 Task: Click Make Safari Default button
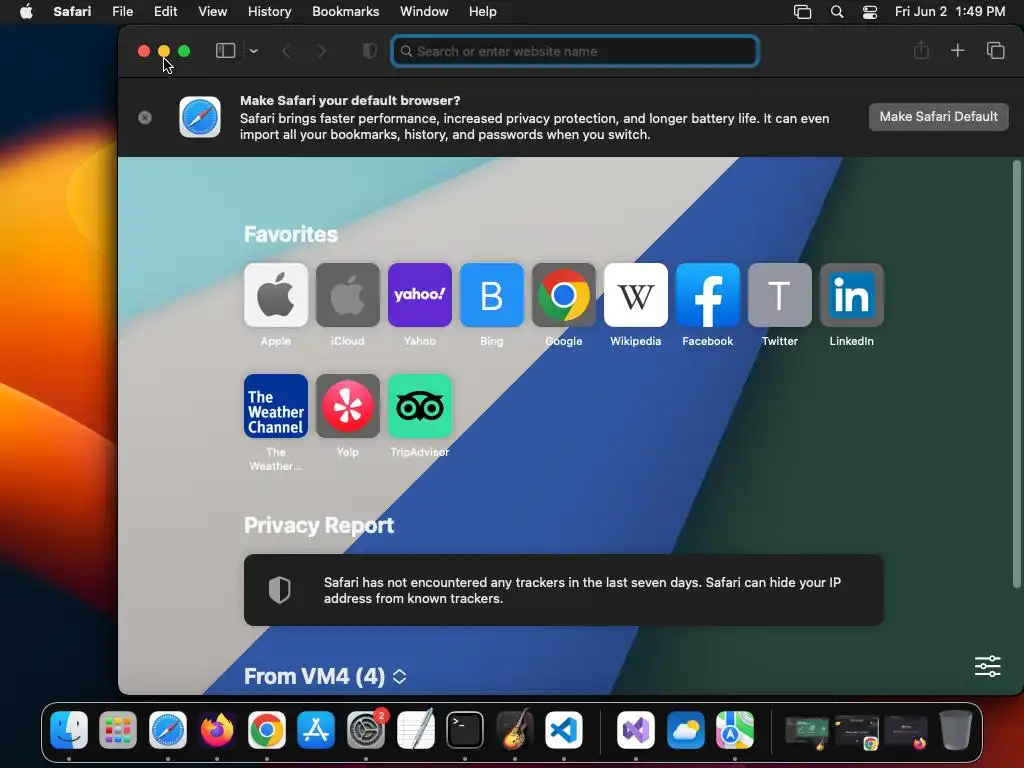pos(938,117)
